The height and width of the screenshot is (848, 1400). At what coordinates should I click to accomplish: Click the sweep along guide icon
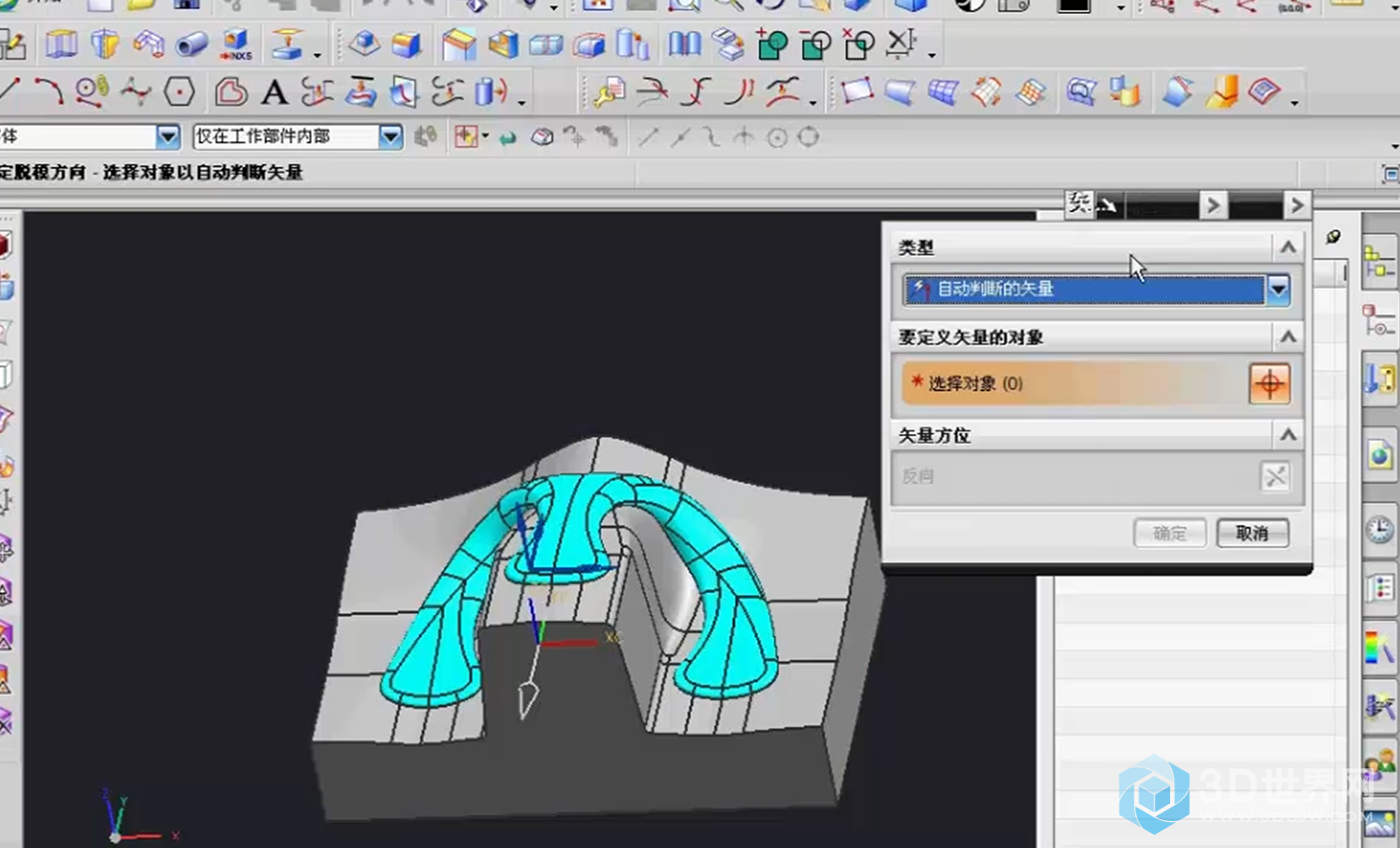coord(149,44)
